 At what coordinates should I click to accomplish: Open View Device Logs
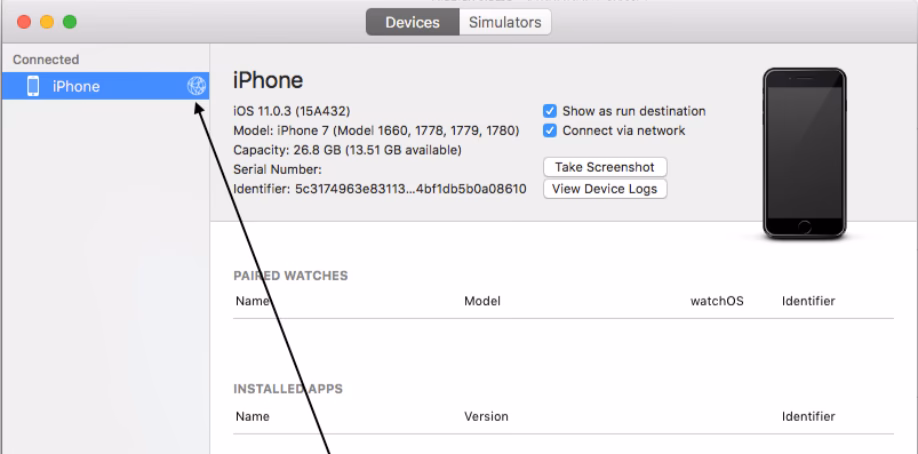coord(604,189)
